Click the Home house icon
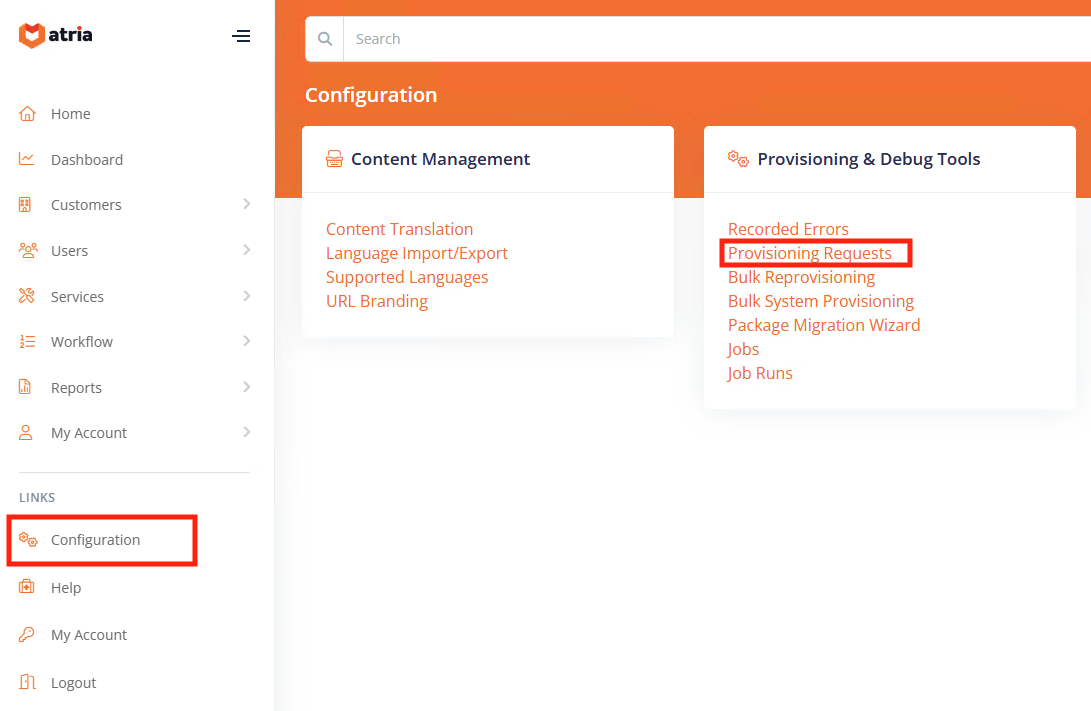Screen dimensions: 1091x711 (x=28, y=114)
